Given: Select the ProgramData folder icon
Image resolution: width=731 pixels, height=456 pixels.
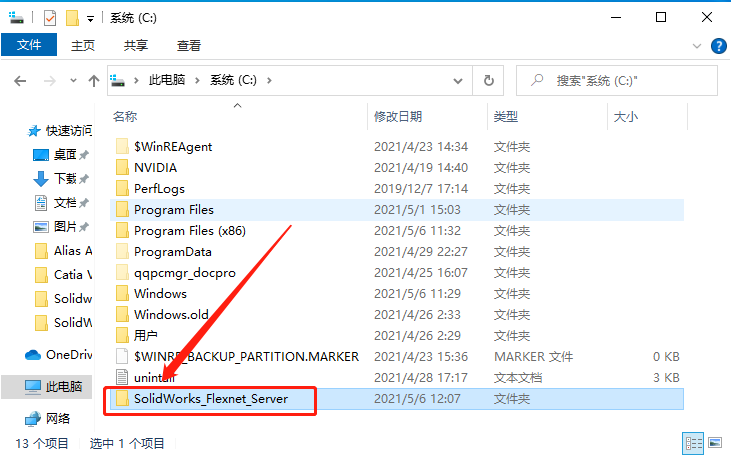Looking at the screenshot, I should [122, 251].
